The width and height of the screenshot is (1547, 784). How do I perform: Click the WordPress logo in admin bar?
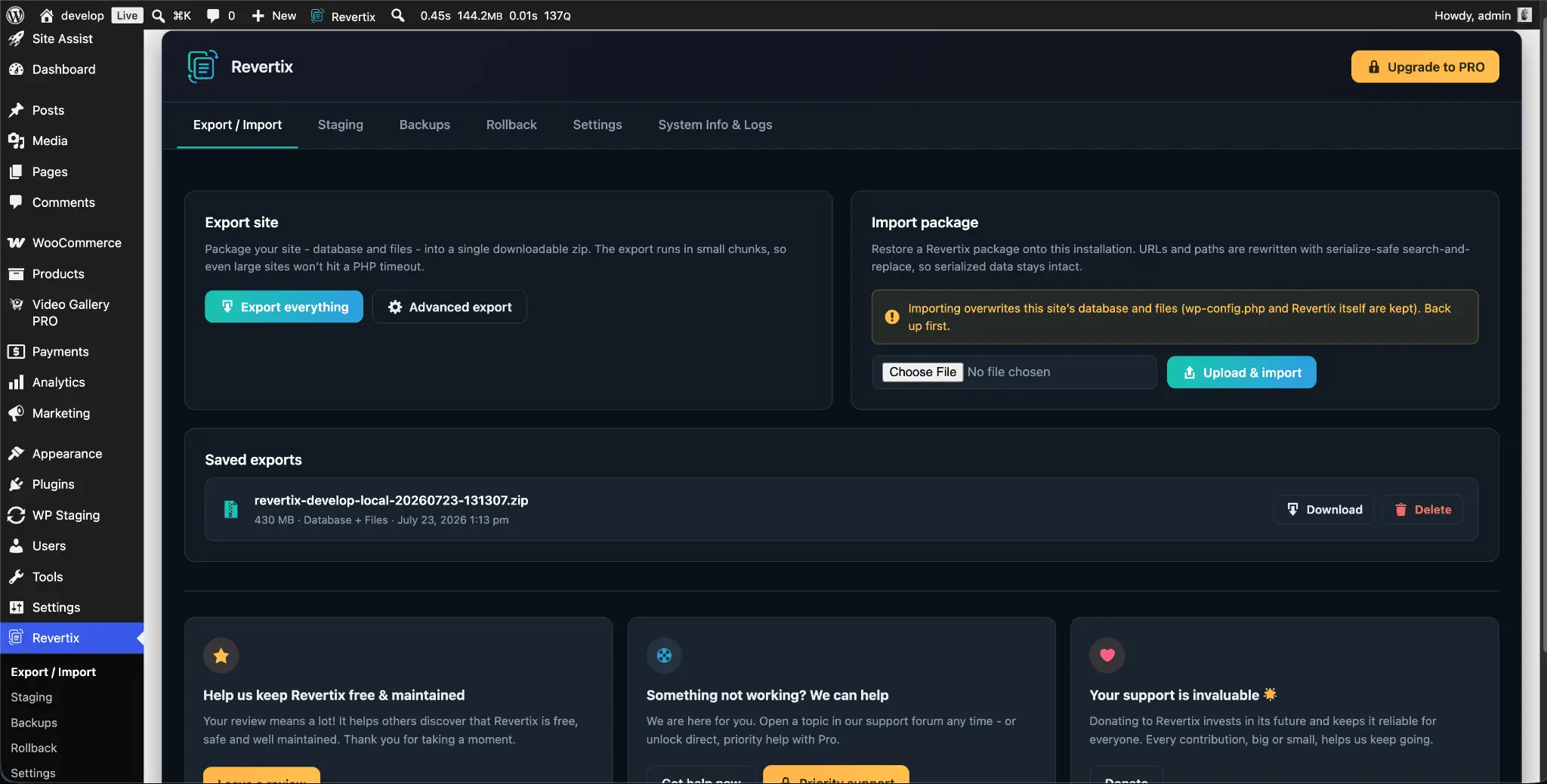(x=16, y=15)
